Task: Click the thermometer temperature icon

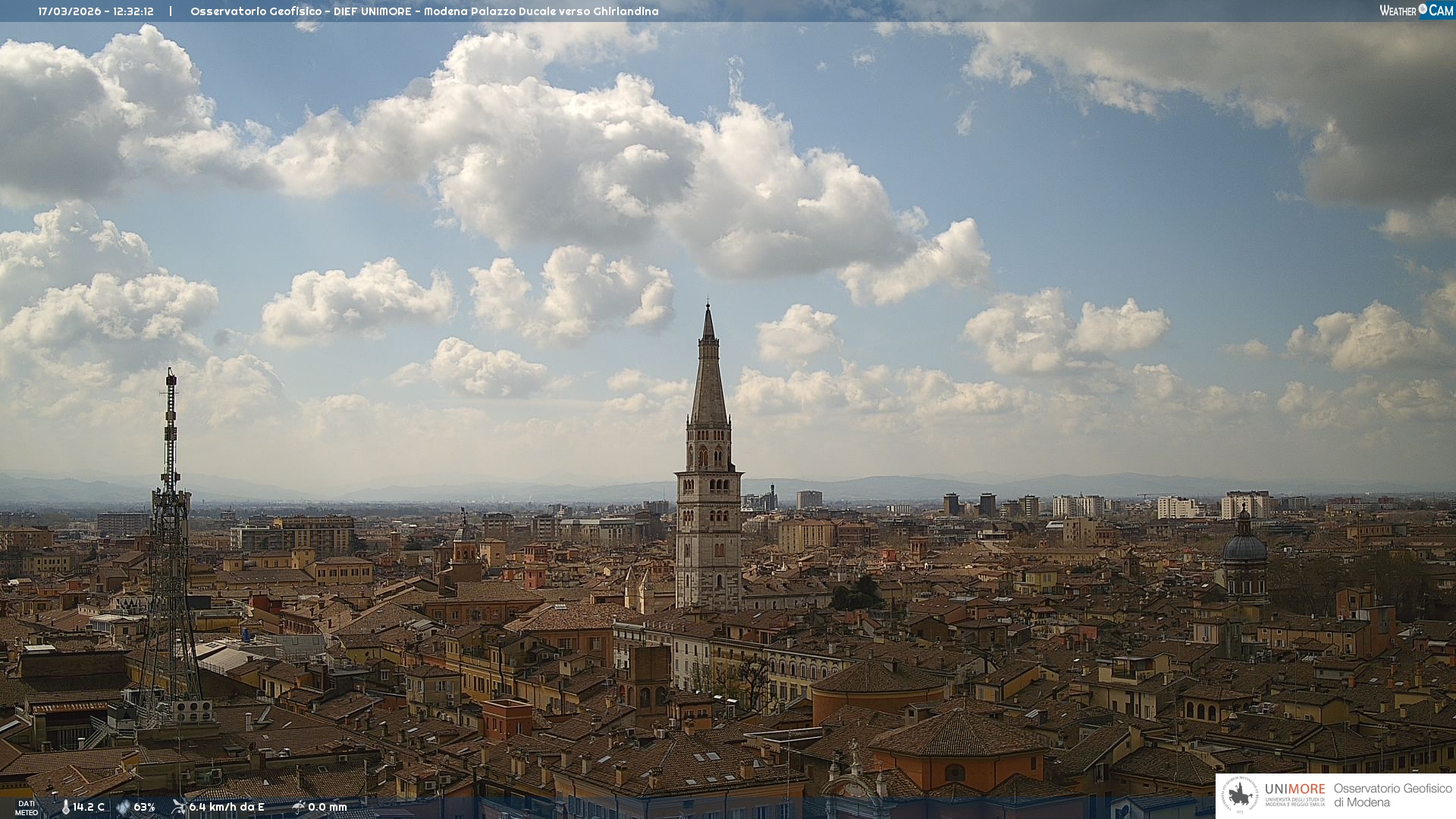Action: [x=65, y=807]
